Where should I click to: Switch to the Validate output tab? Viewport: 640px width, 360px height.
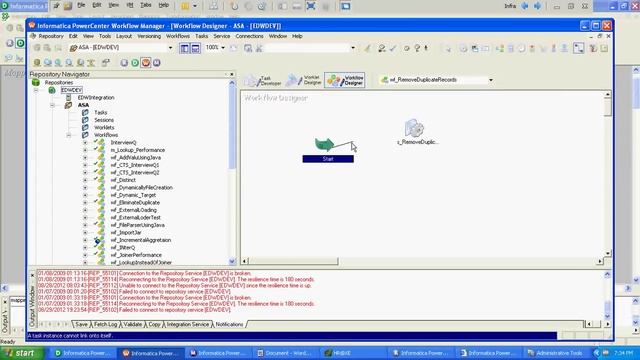[x=133, y=324]
